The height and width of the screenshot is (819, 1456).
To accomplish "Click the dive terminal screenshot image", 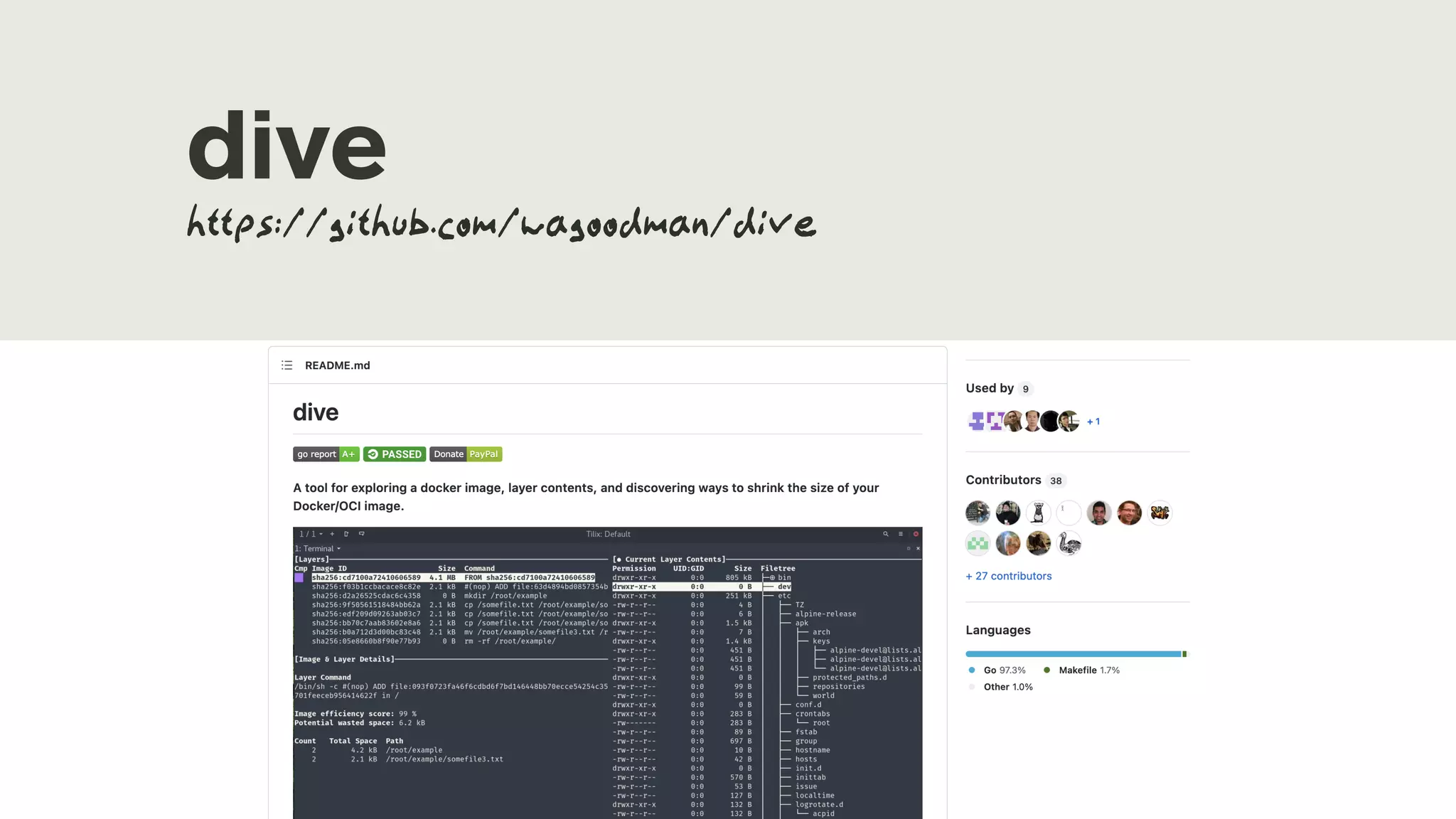I will click(608, 673).
